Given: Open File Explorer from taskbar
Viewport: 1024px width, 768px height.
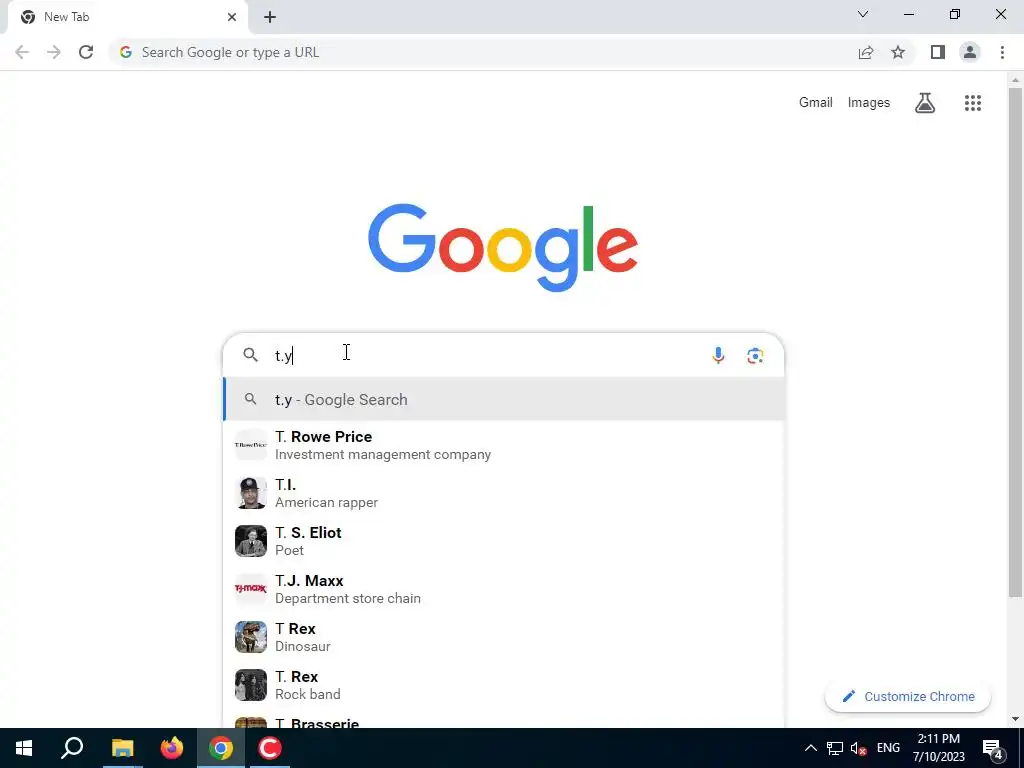Looking at the screenshot, I should [122, 748].
